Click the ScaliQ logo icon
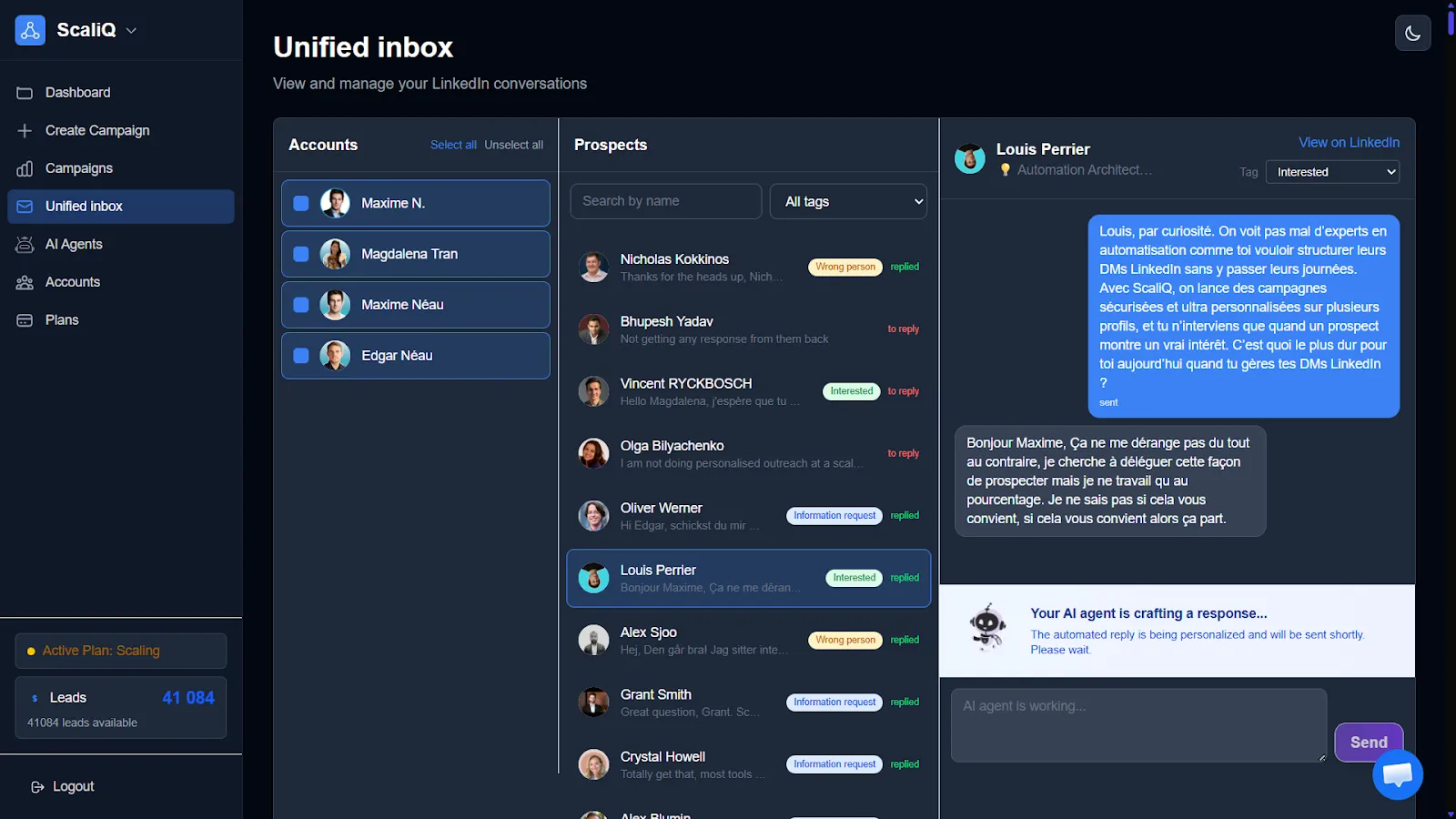This screenshot has height=819, width=1456. [x=30, y=30]
